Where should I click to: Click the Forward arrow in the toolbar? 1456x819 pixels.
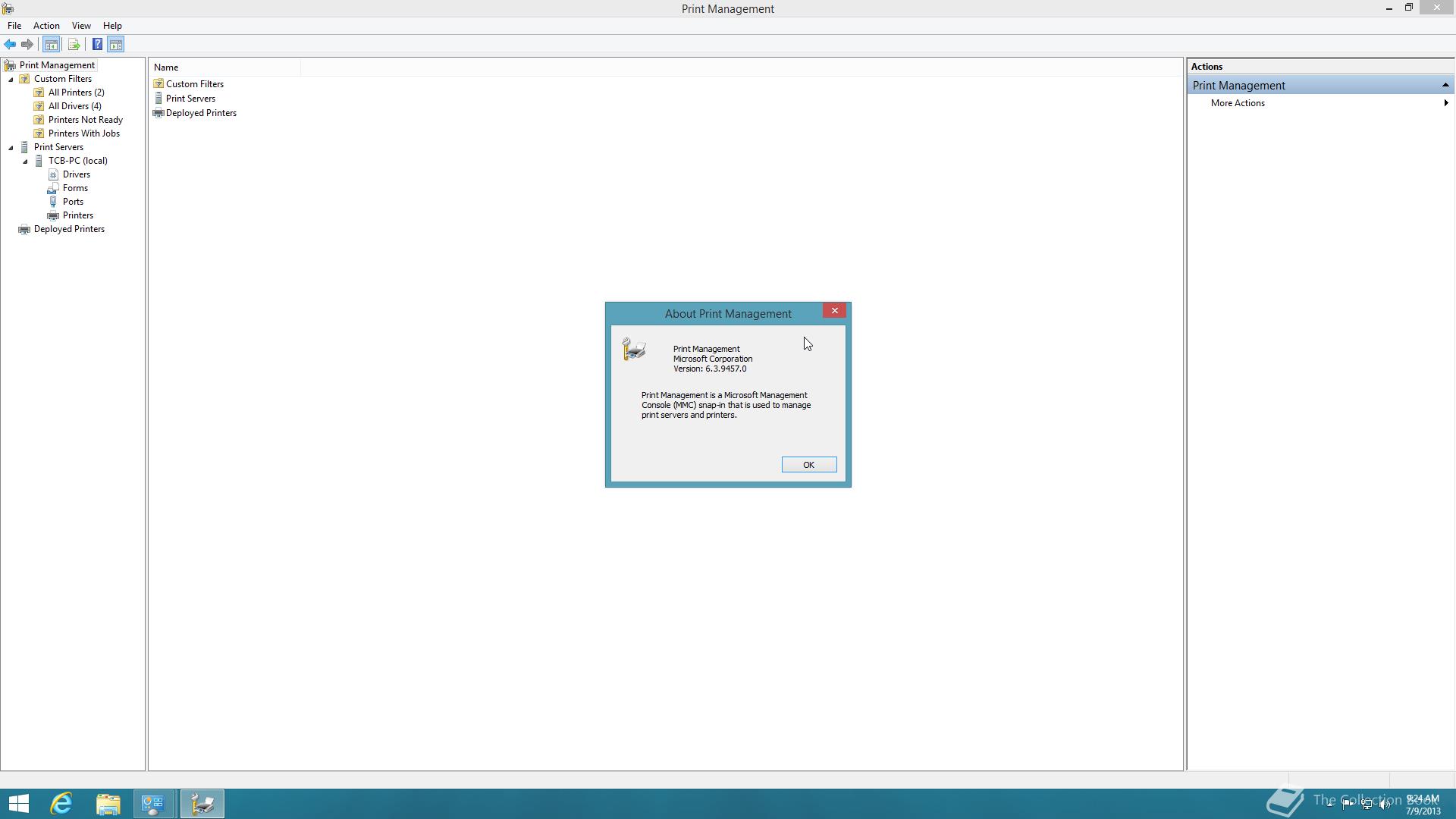pyautogui.click(x=27, y=45)
